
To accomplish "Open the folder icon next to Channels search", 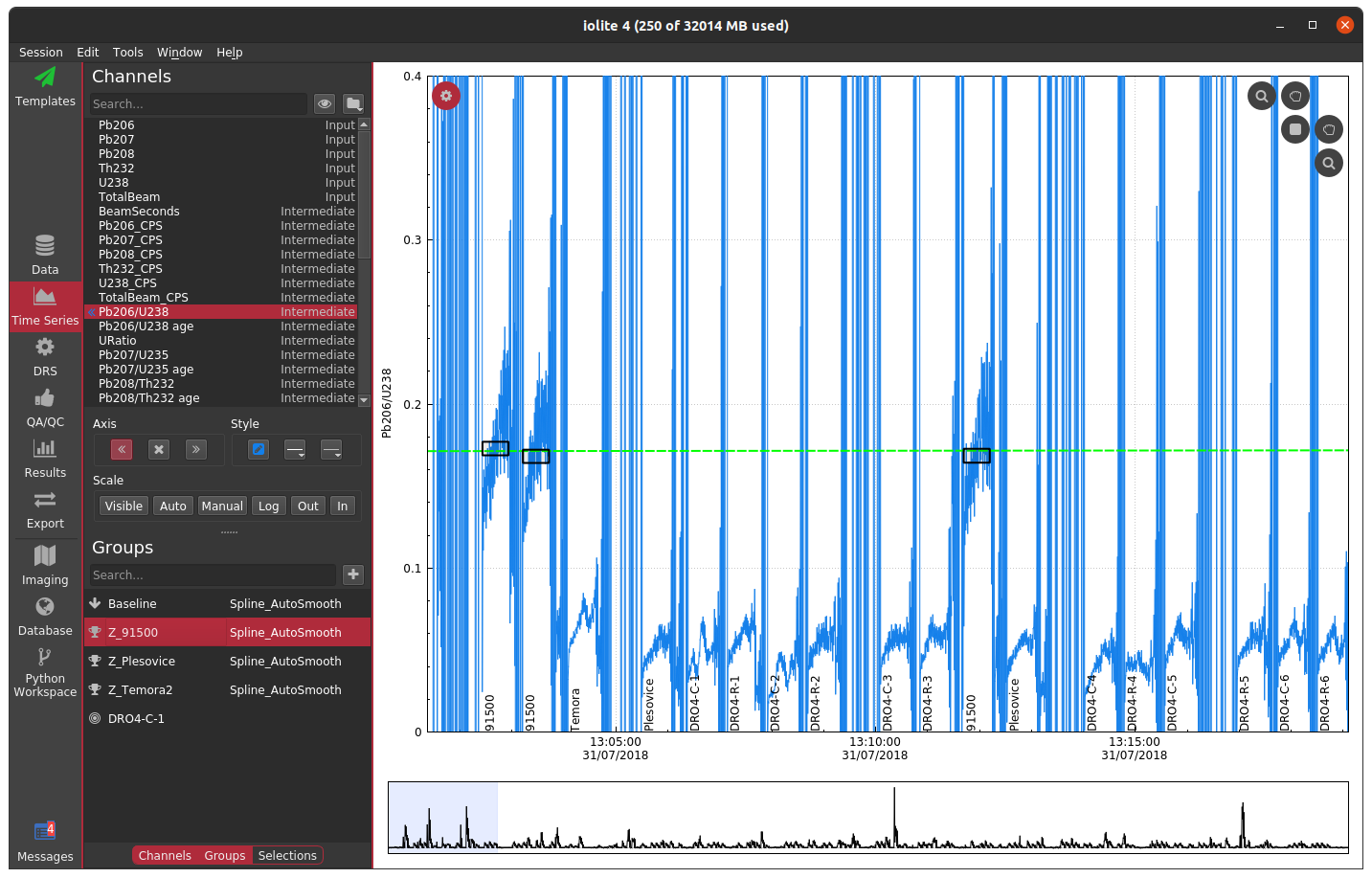I will (x=353, y=103).
